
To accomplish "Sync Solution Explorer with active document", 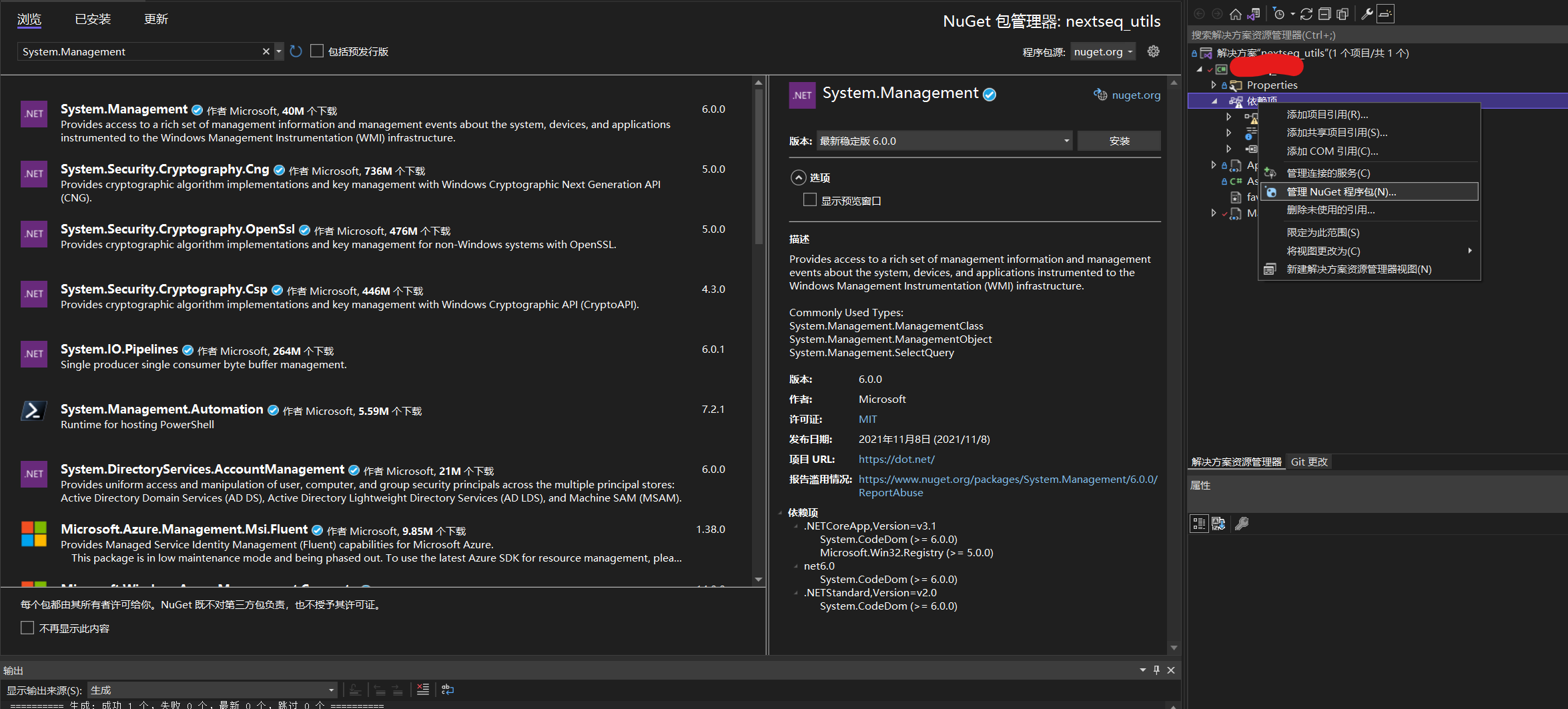I will pyautogui.click(x=1254, y=13).
